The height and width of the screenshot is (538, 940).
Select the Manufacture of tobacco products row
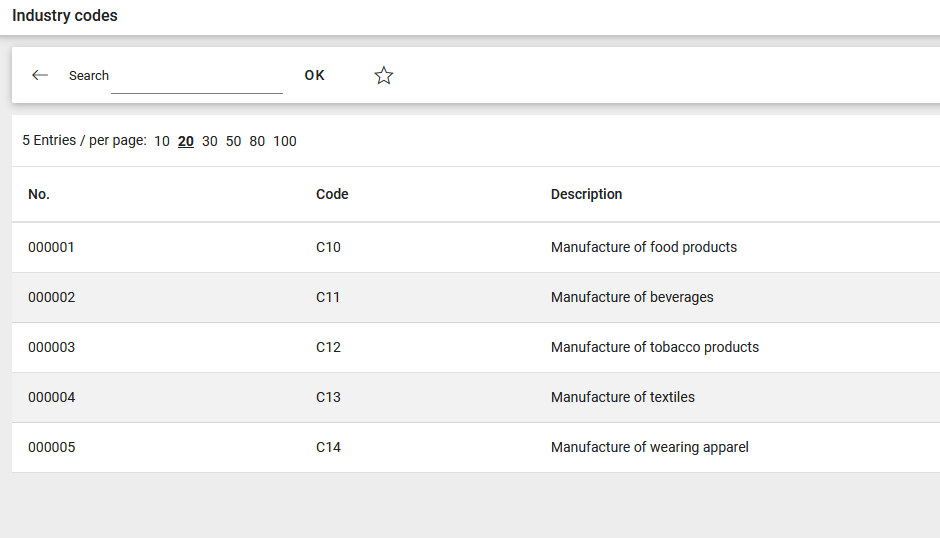(x=654, y=347)
